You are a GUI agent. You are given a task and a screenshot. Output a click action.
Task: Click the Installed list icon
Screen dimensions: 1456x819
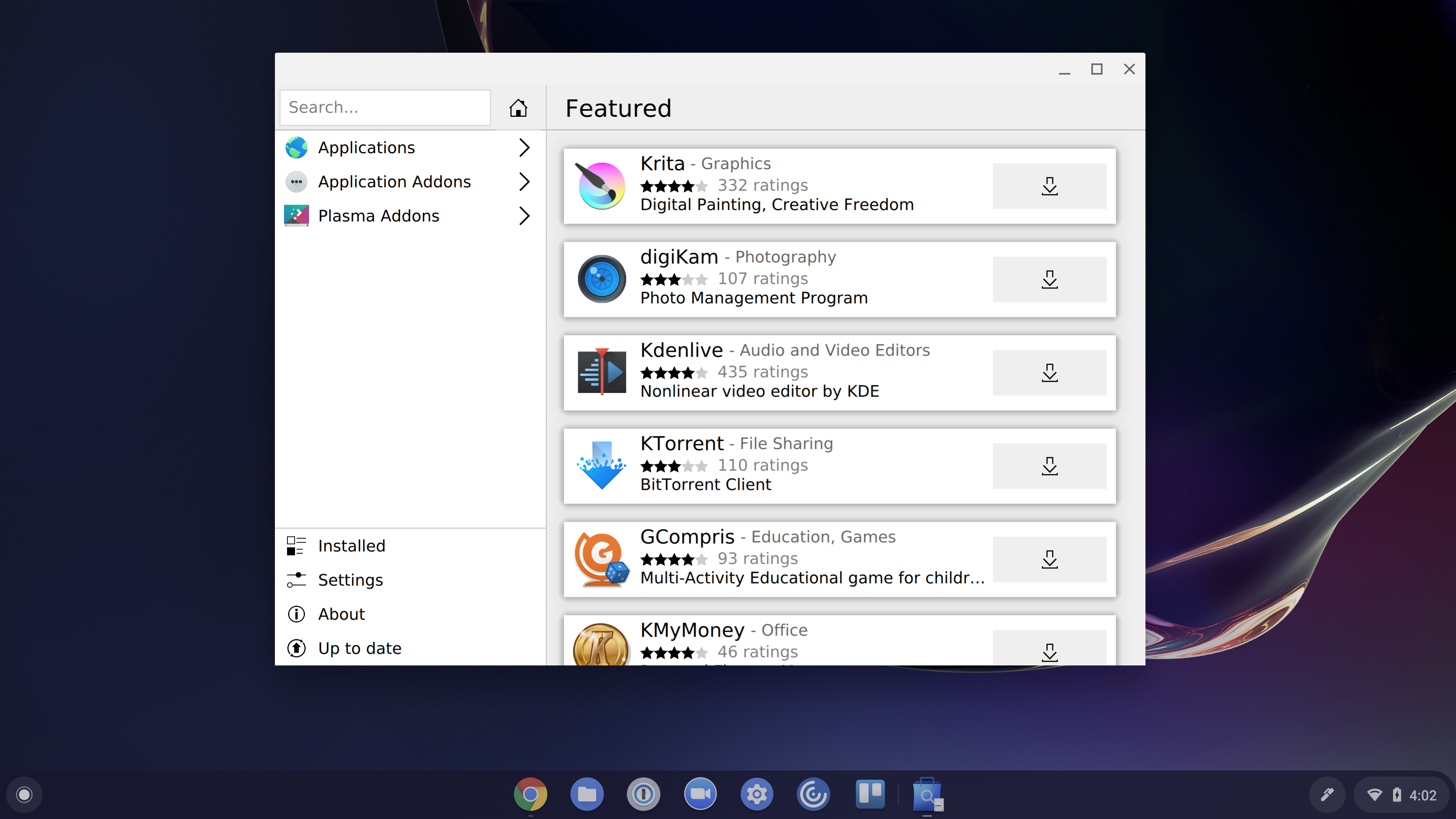coord(296,546)
